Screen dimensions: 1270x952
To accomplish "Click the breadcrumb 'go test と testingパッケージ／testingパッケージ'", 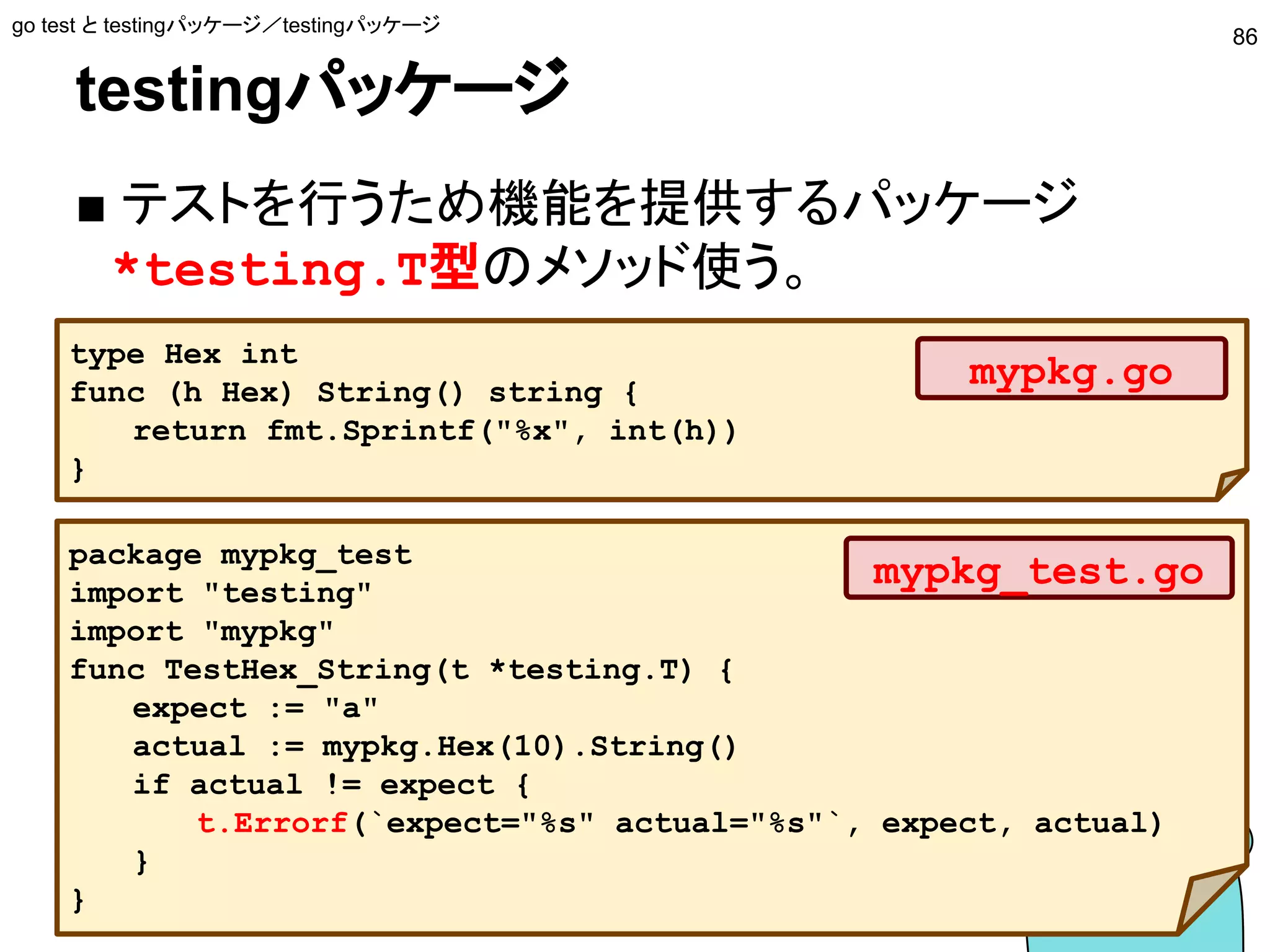I will click(226, 25).
